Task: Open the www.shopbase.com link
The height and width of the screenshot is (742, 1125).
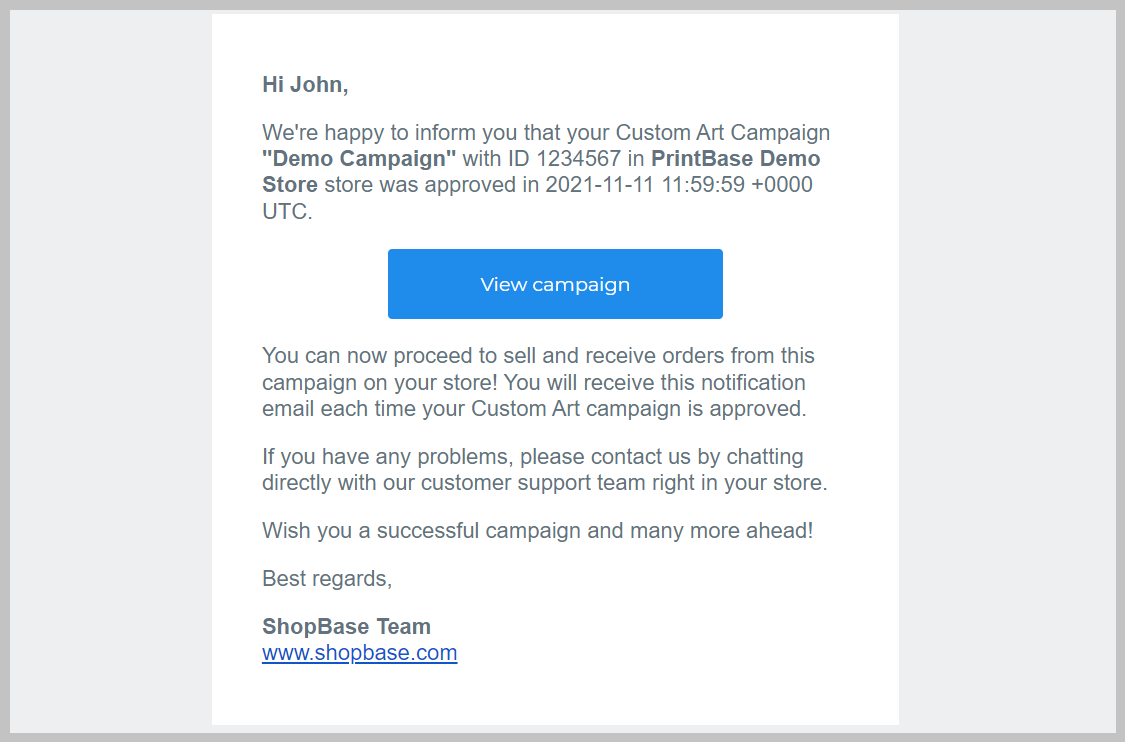Action: point(359,653)
